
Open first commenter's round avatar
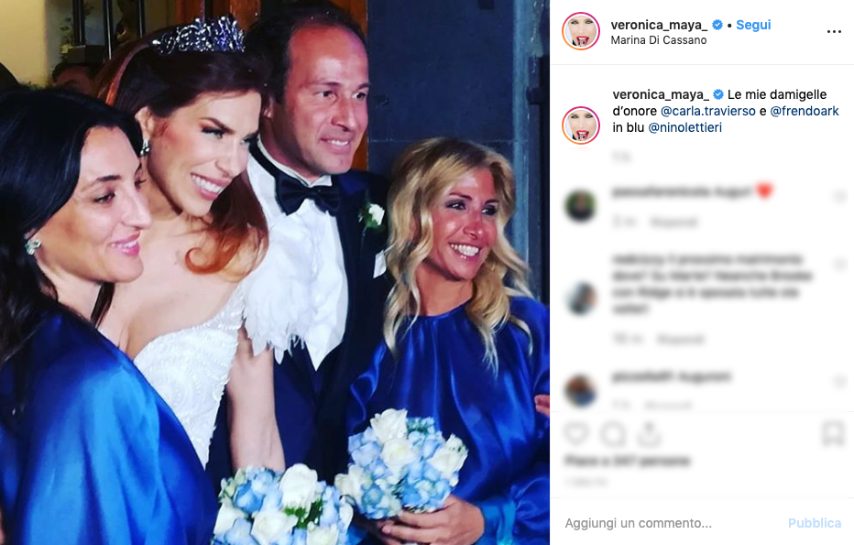click(x=580, y=206)
